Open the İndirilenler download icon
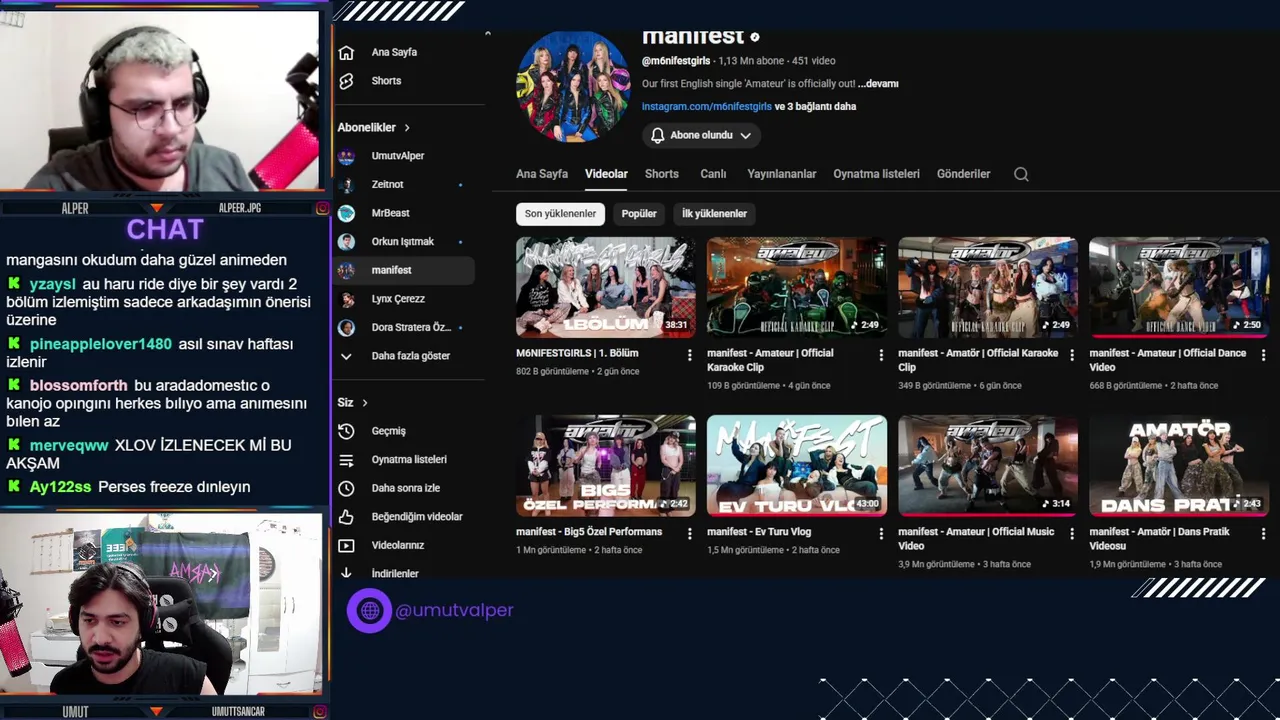This screenshot has width=1280, height=720. [346, 574]
